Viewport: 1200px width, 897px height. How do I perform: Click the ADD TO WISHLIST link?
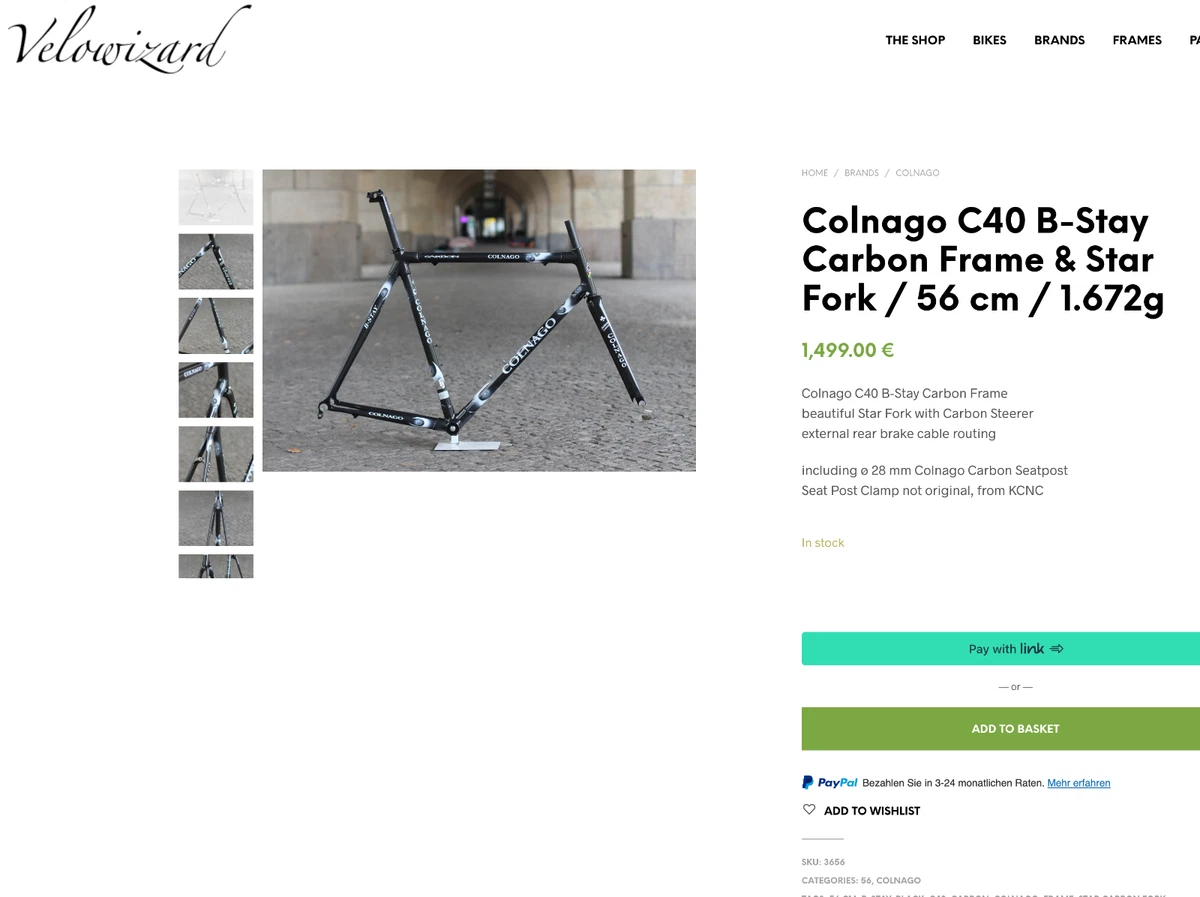[872, 811]
